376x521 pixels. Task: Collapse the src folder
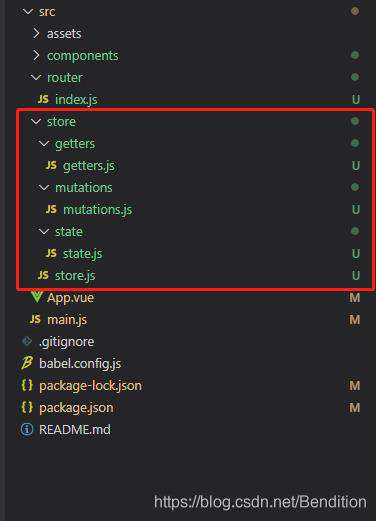pos(28,12)
